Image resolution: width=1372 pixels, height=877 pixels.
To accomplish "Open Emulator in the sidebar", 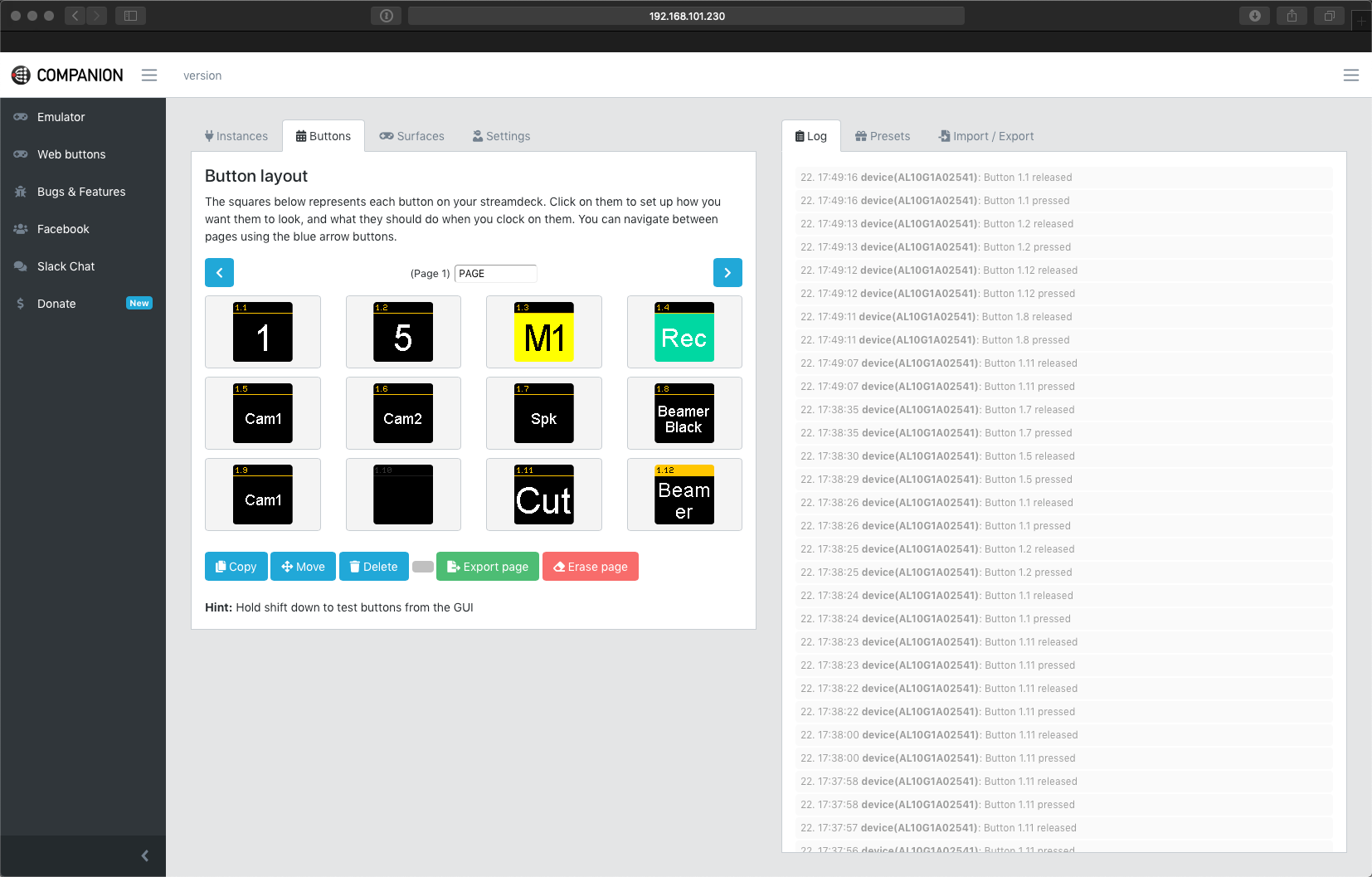I will pos(83,117).
